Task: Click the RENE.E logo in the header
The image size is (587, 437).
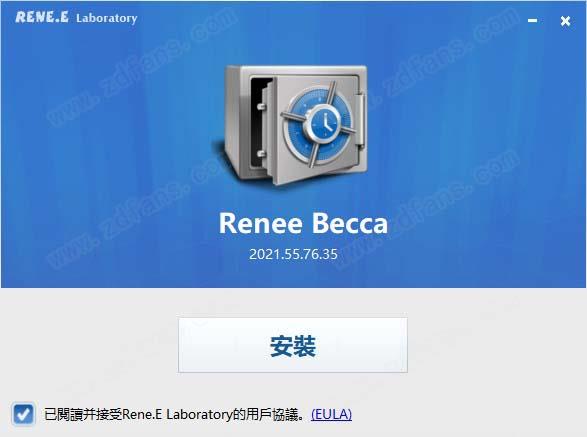Action: coord(42,17)
